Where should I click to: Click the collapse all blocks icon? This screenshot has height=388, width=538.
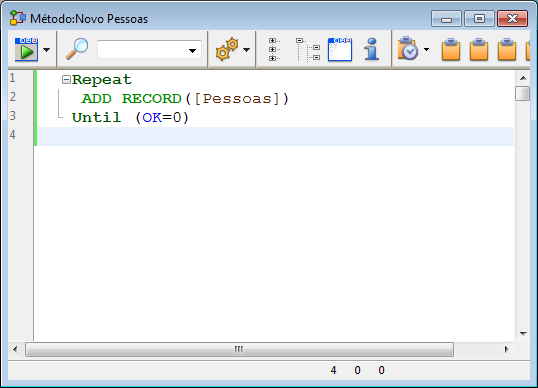[308, 50]
